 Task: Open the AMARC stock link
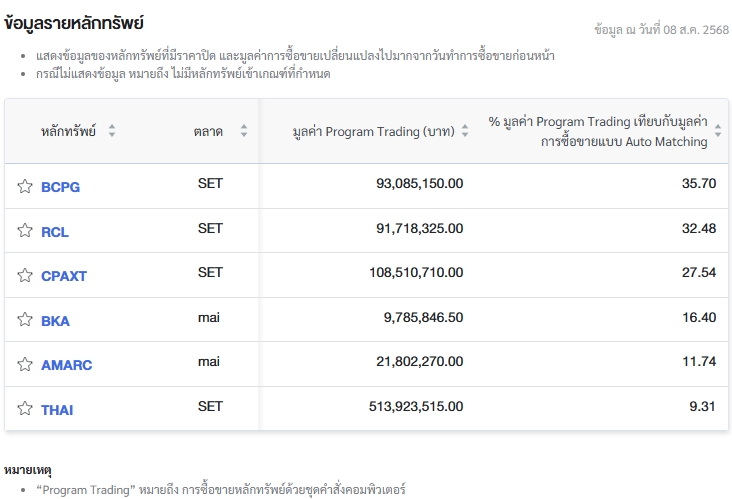coord(66,365)
